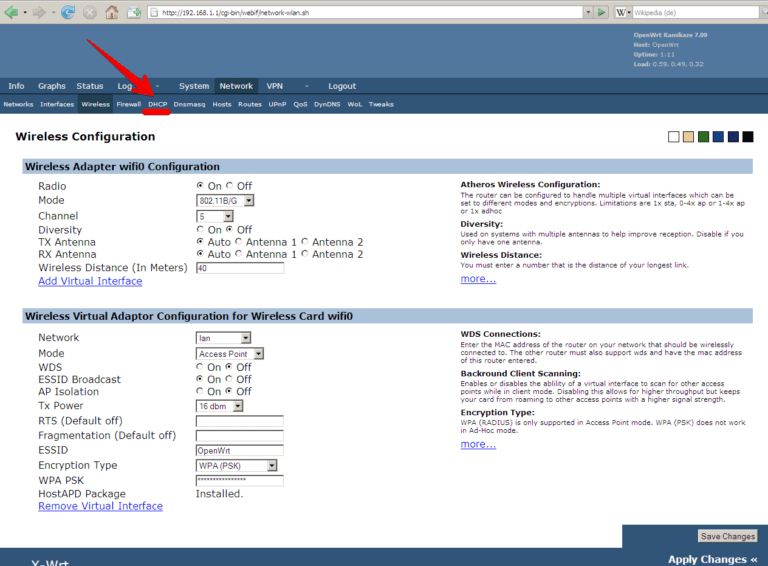Viewport: 768px width, 566px height.
Task: Click the stop loading icon
Action: [90, 12]
